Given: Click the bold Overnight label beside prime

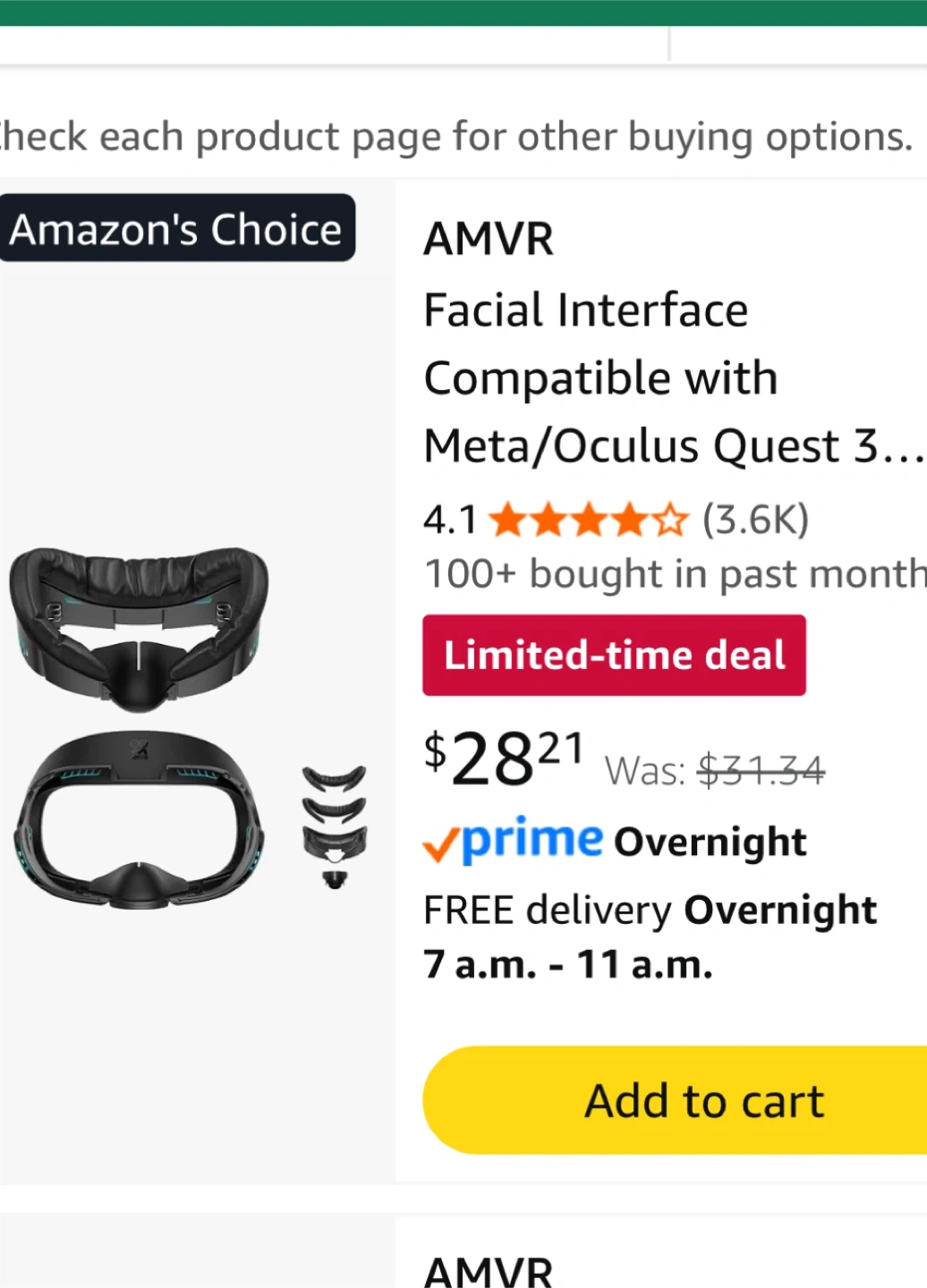Looking at the screenshot, I should (710, 843).
